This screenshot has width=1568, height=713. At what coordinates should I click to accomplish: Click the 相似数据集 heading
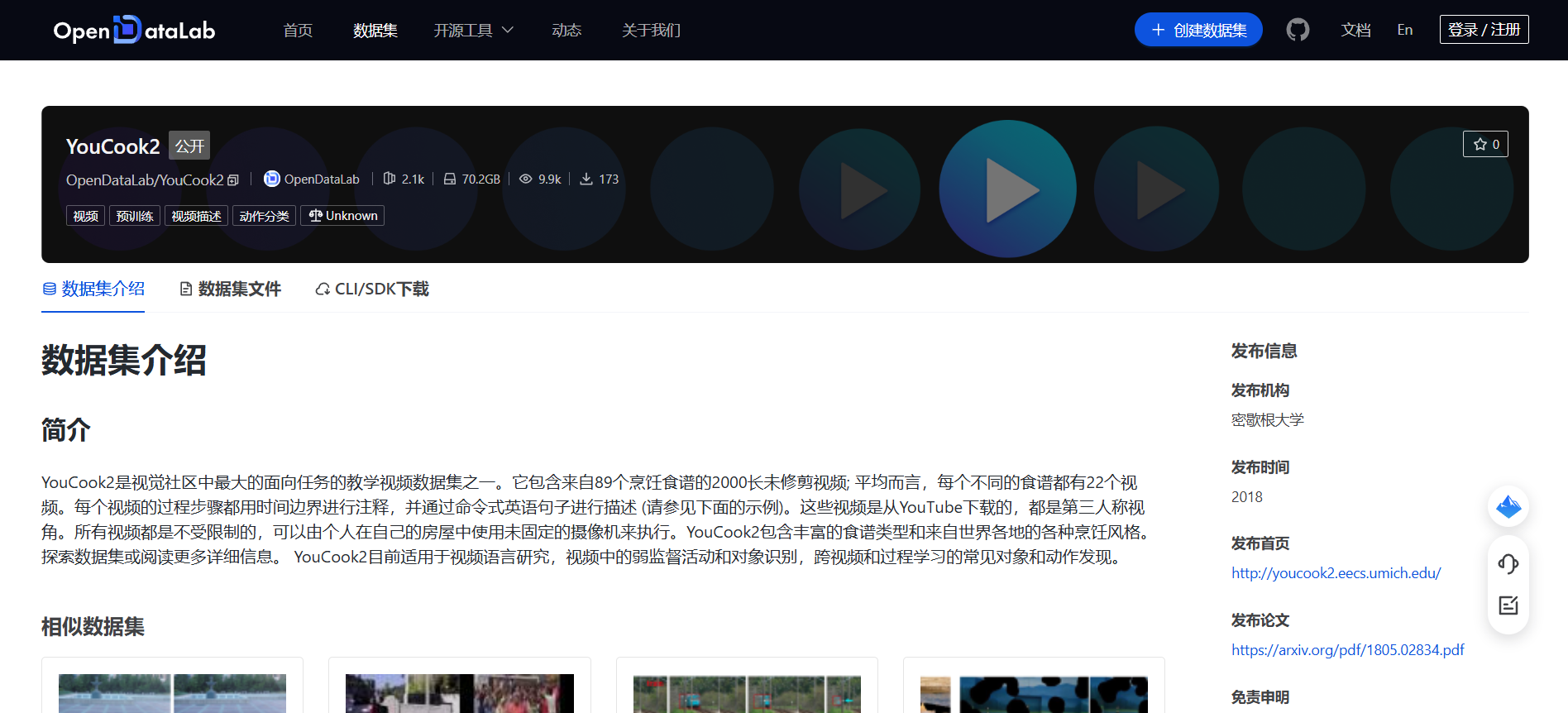93,627
